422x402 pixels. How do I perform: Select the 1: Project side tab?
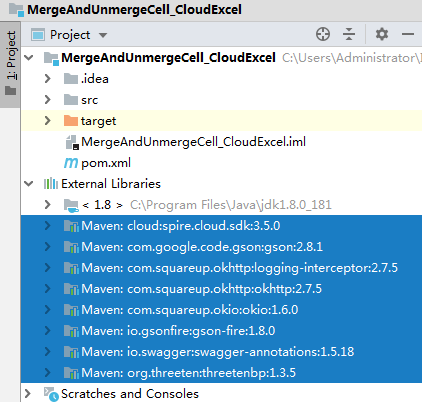(11, 64)
